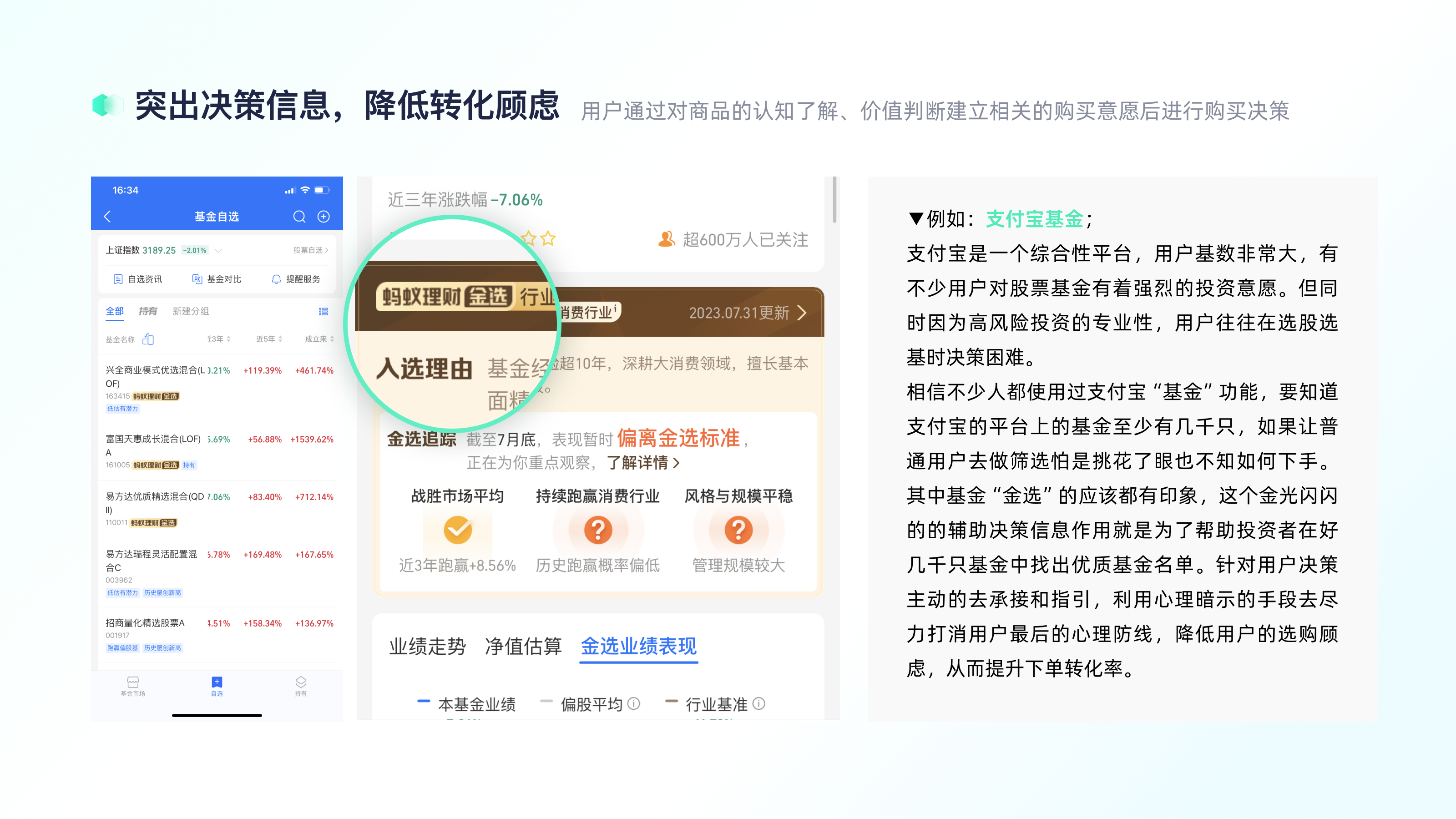1456x819 pixels.
Task: Tap the back arrow in 基金自选 header
Action: point(107,217)
